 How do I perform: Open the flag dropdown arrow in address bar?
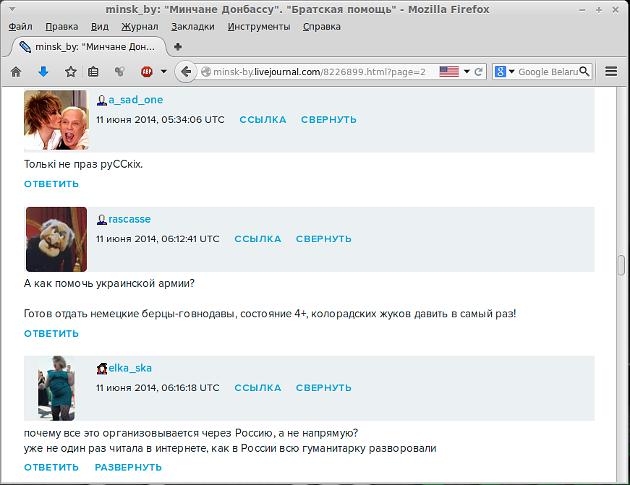coord(465,72)
